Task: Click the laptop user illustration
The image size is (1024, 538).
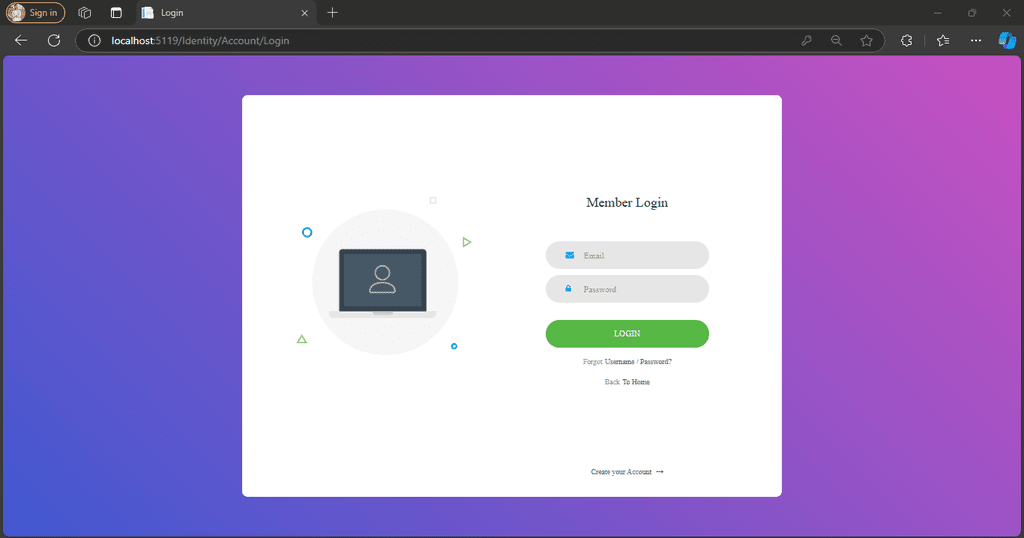Action: 385,282
